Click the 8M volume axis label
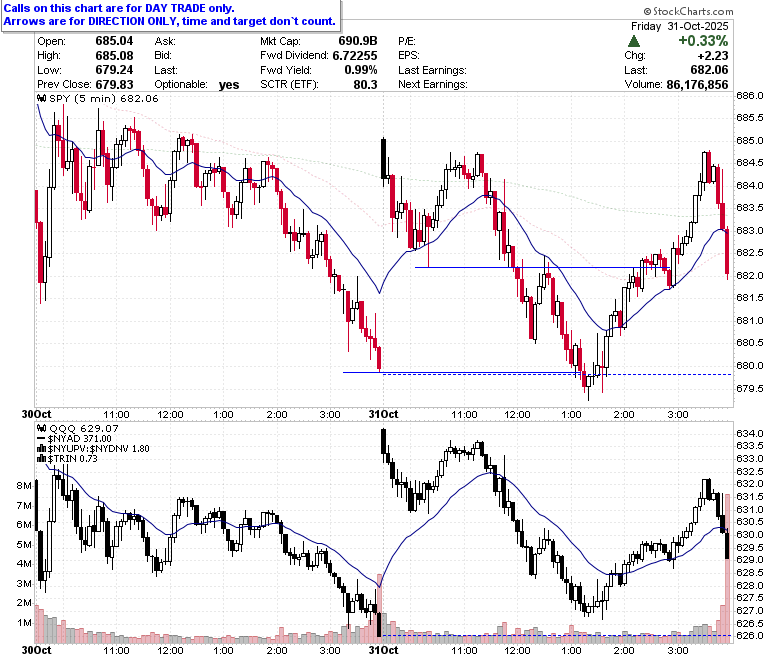This screenshot has height=659, width=780. pos(24,485)
